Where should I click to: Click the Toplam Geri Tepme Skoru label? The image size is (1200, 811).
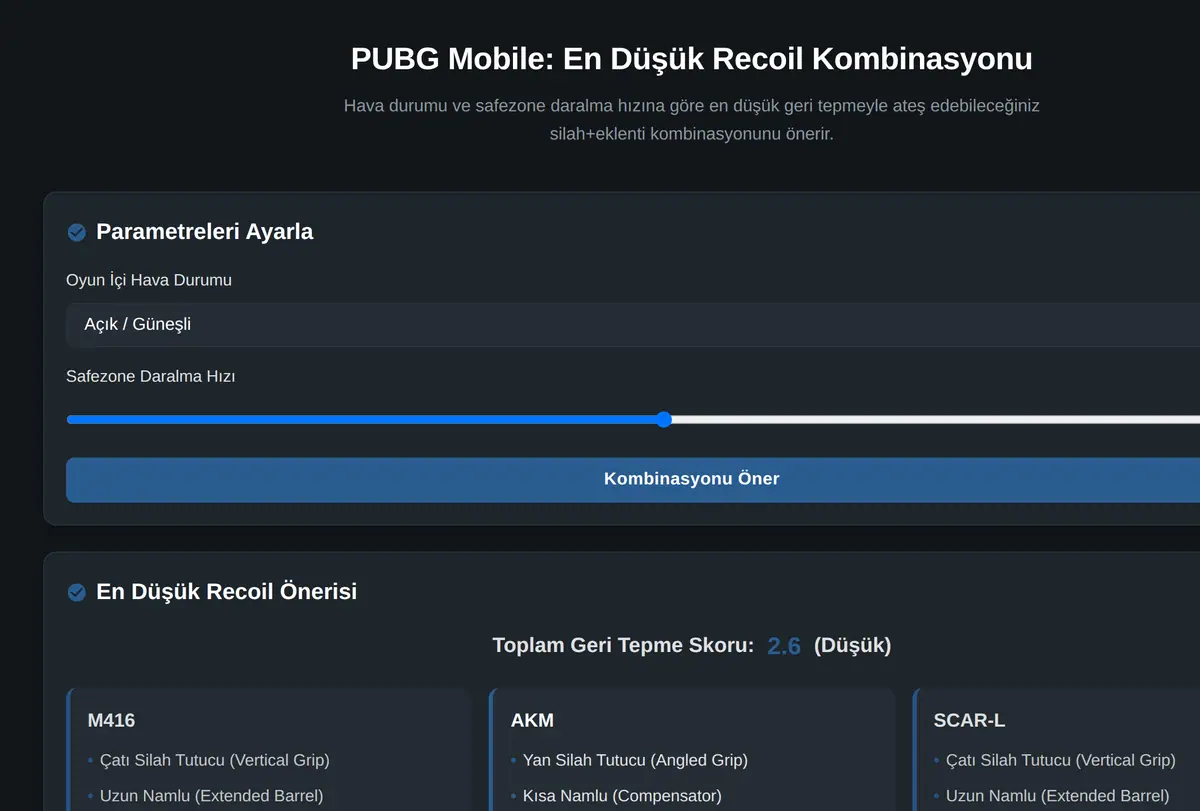tap(623, 646)
